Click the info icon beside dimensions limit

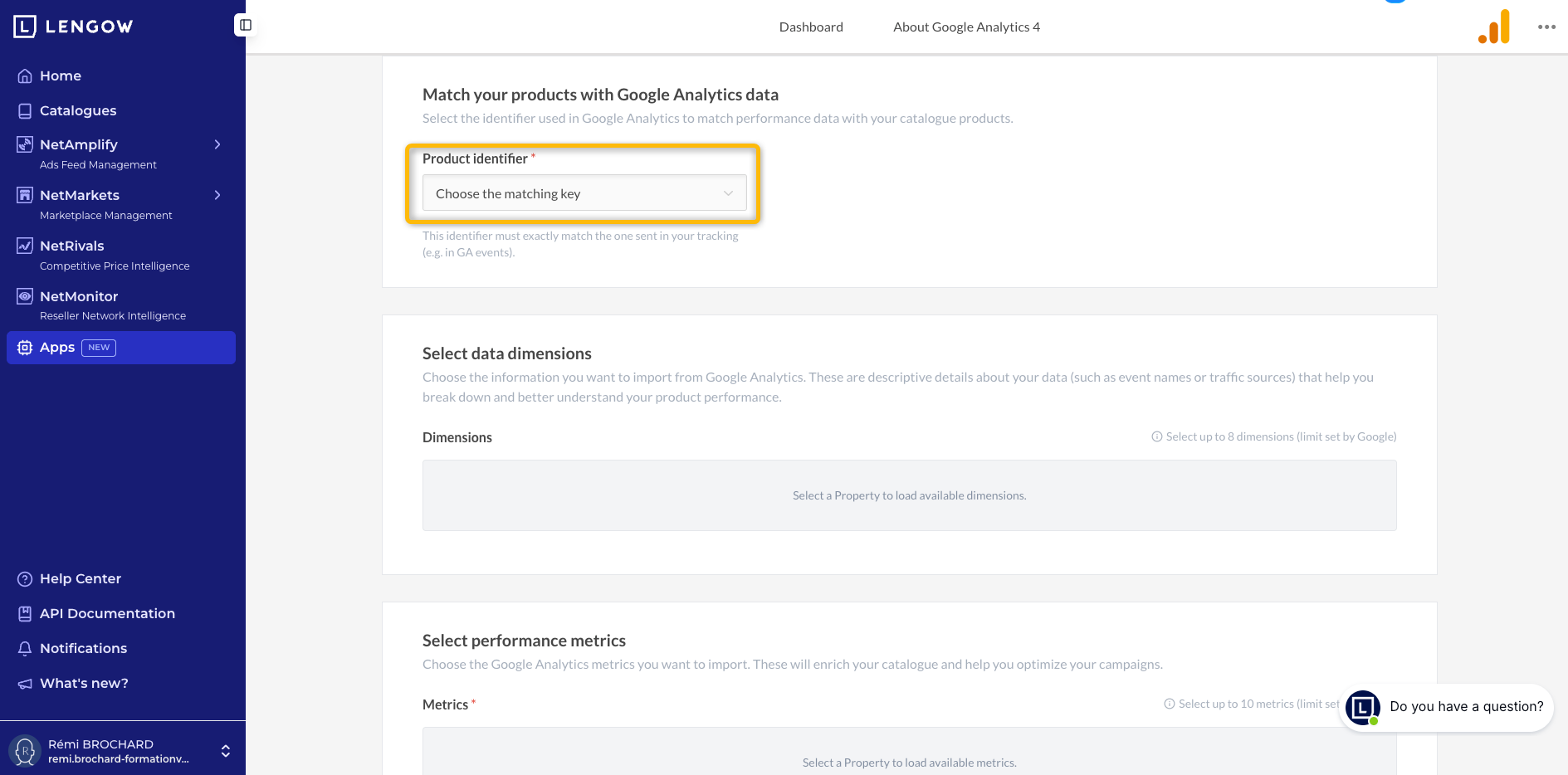coord(1156,437)
